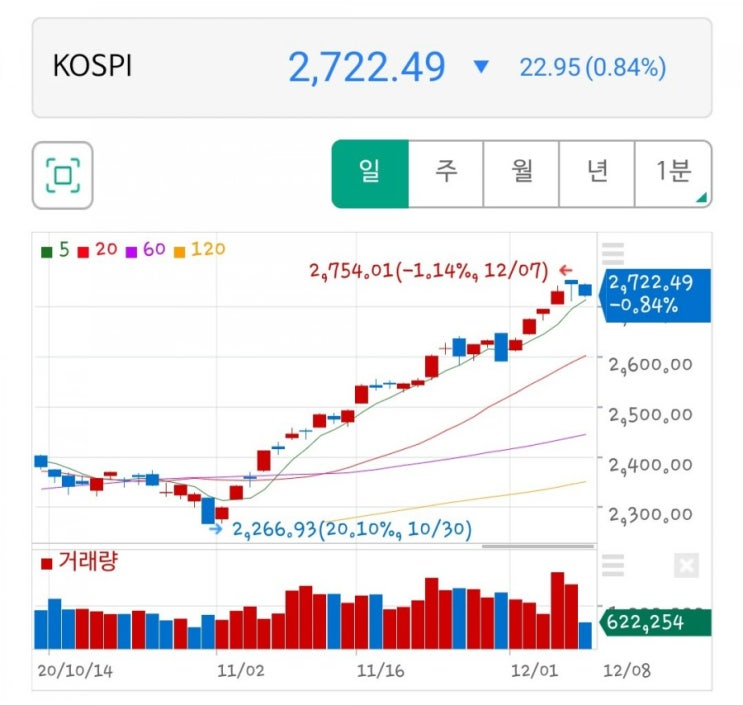
Task: Click the 2,400.00 price axis label
Action: tap(651, 465)
